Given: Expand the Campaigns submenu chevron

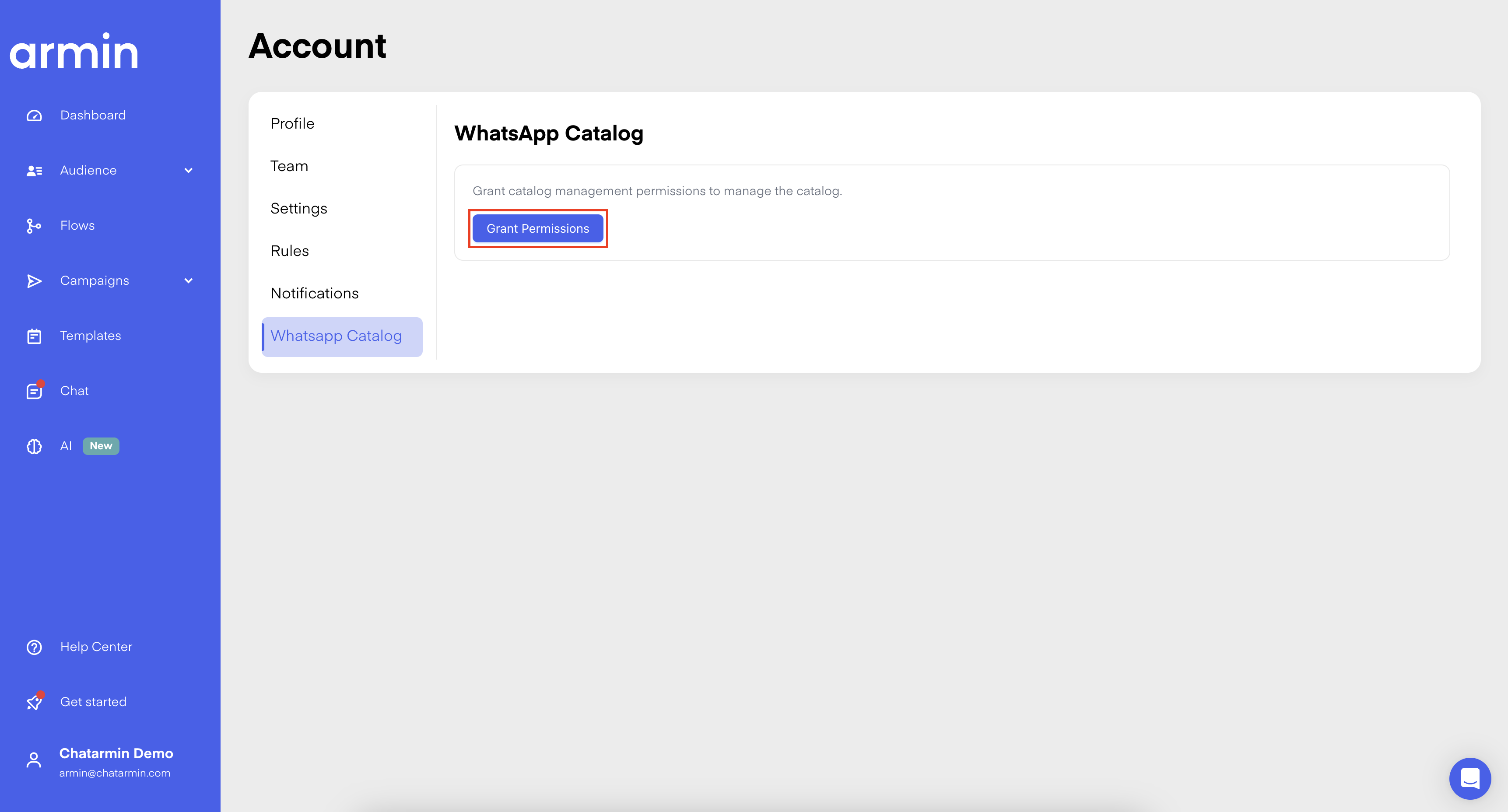Looking at the screenshot, I should click(x=189, y=281).
